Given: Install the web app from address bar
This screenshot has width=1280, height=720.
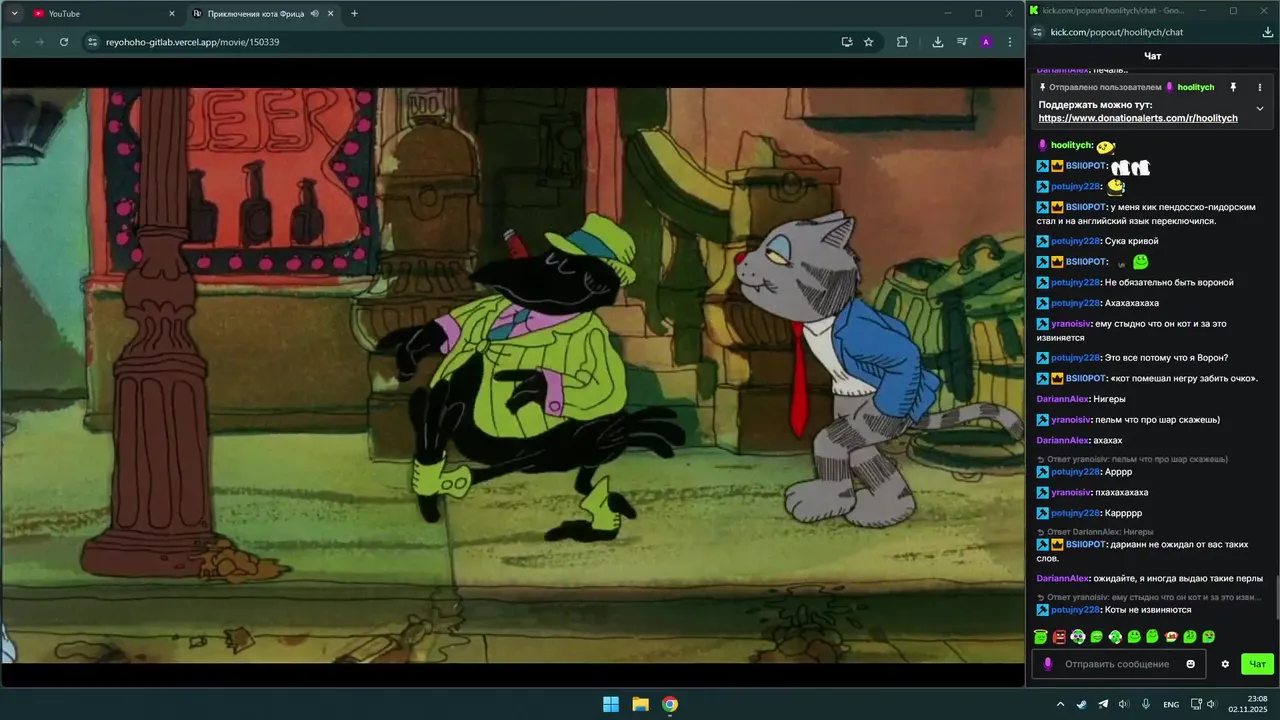Looking at the screenshot, I should pos(847,42).
